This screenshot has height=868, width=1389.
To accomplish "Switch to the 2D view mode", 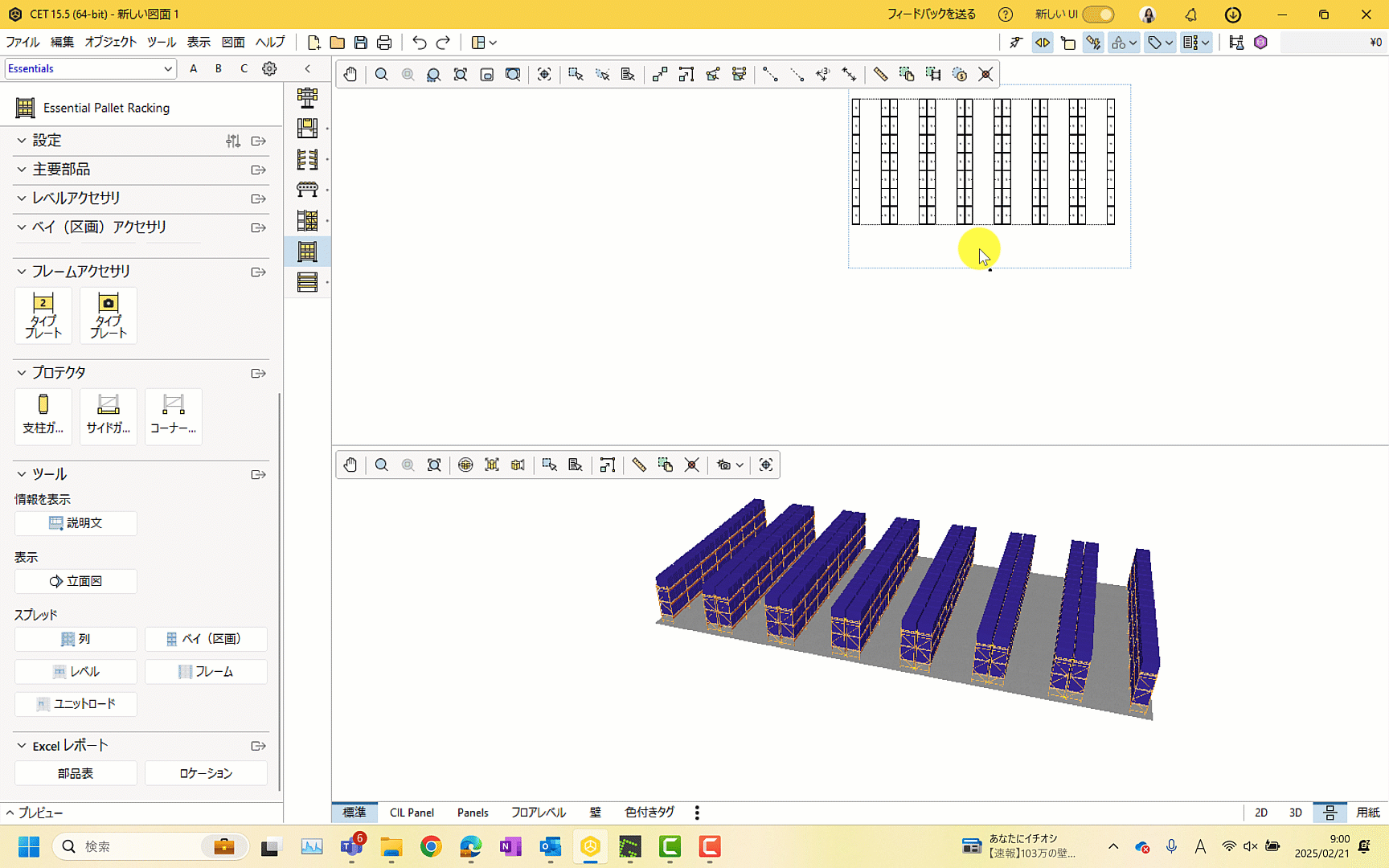I will pyautogui.click(x=1261, y=813).
